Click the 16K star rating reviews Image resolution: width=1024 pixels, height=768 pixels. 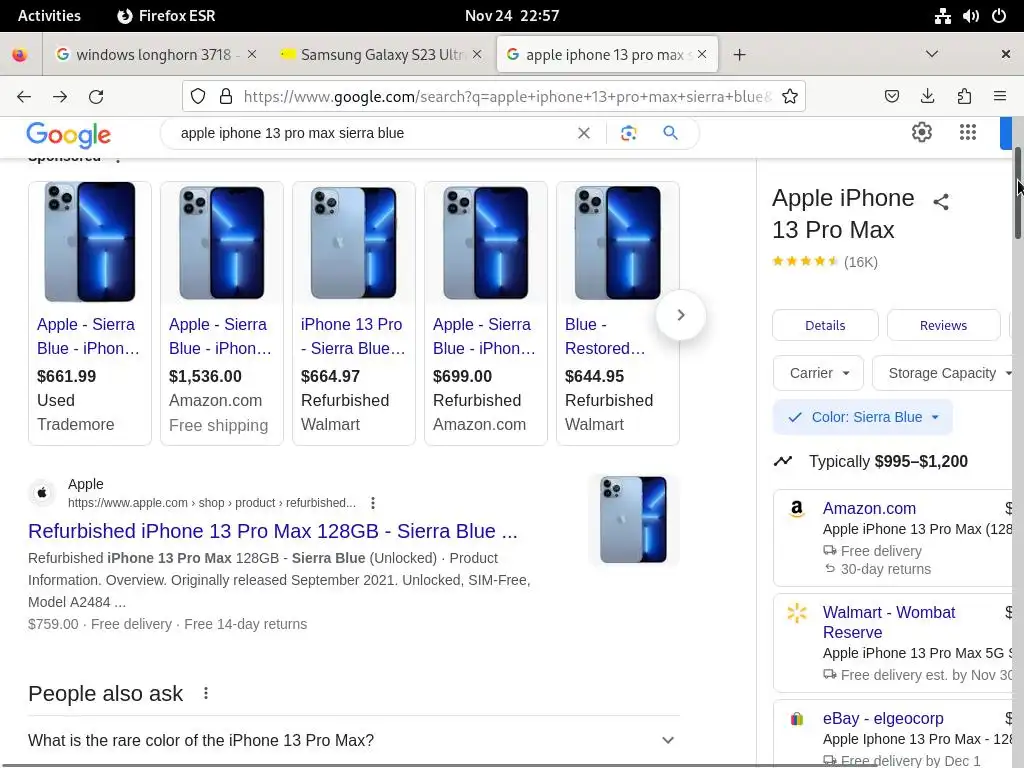[x=825, y=262]
